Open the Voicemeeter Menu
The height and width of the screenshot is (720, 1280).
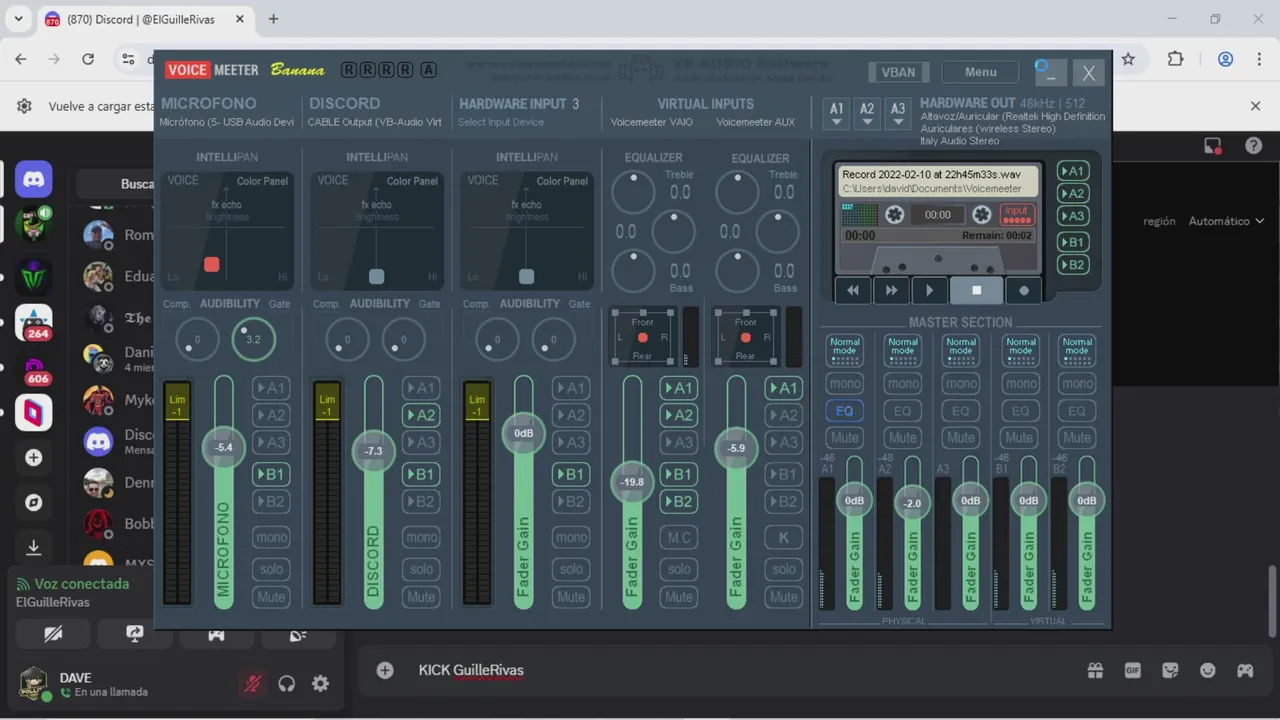980,72
